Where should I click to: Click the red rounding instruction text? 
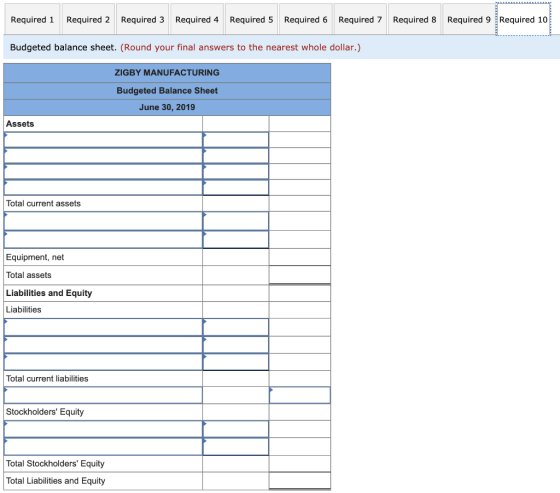click(240, 47)
